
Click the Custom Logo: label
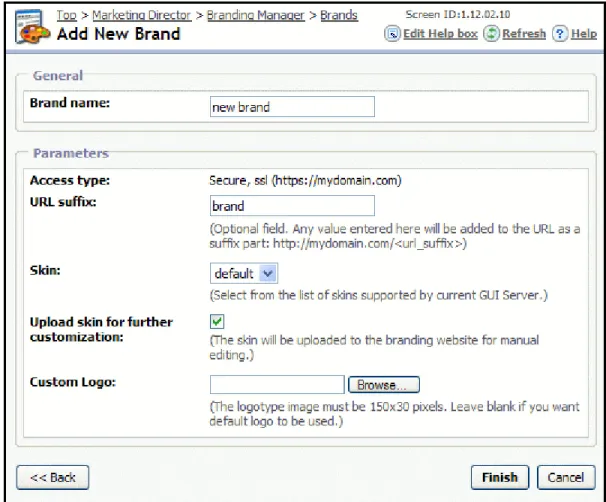73,382
